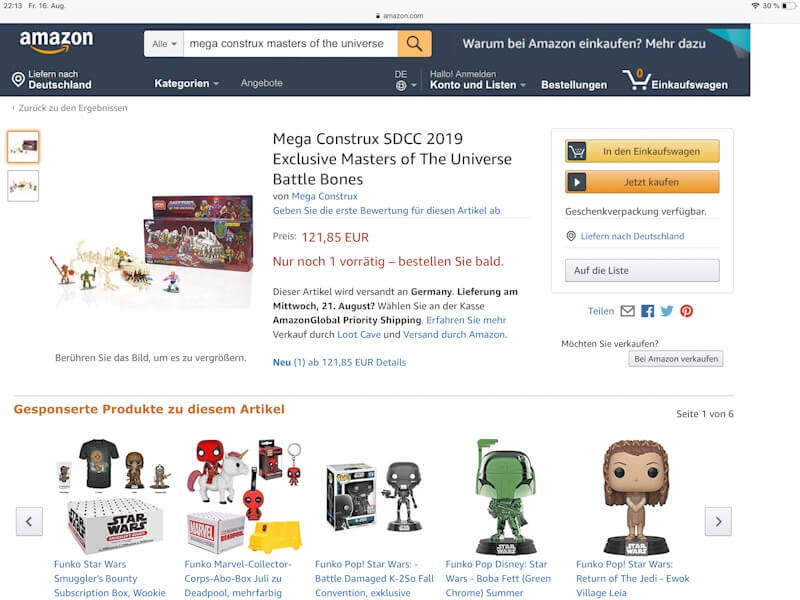Share the product on Facebook
Screen dimensions: 800x600
(x=647, y=311)
